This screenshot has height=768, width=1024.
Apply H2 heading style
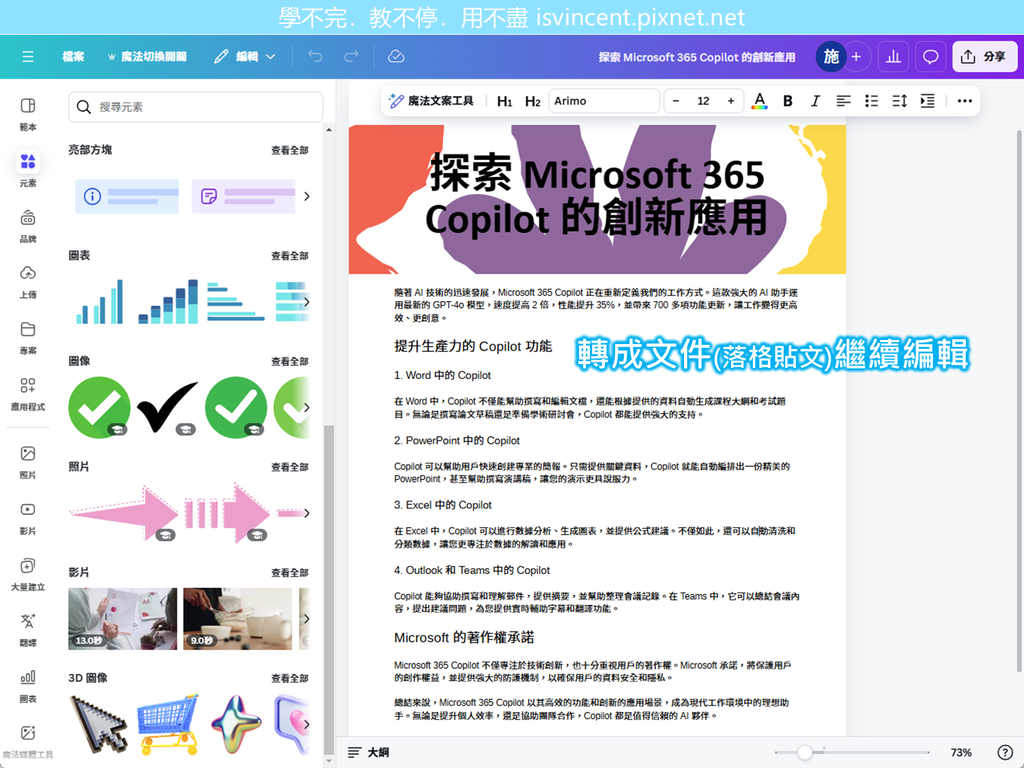click(x=532, y=101)
